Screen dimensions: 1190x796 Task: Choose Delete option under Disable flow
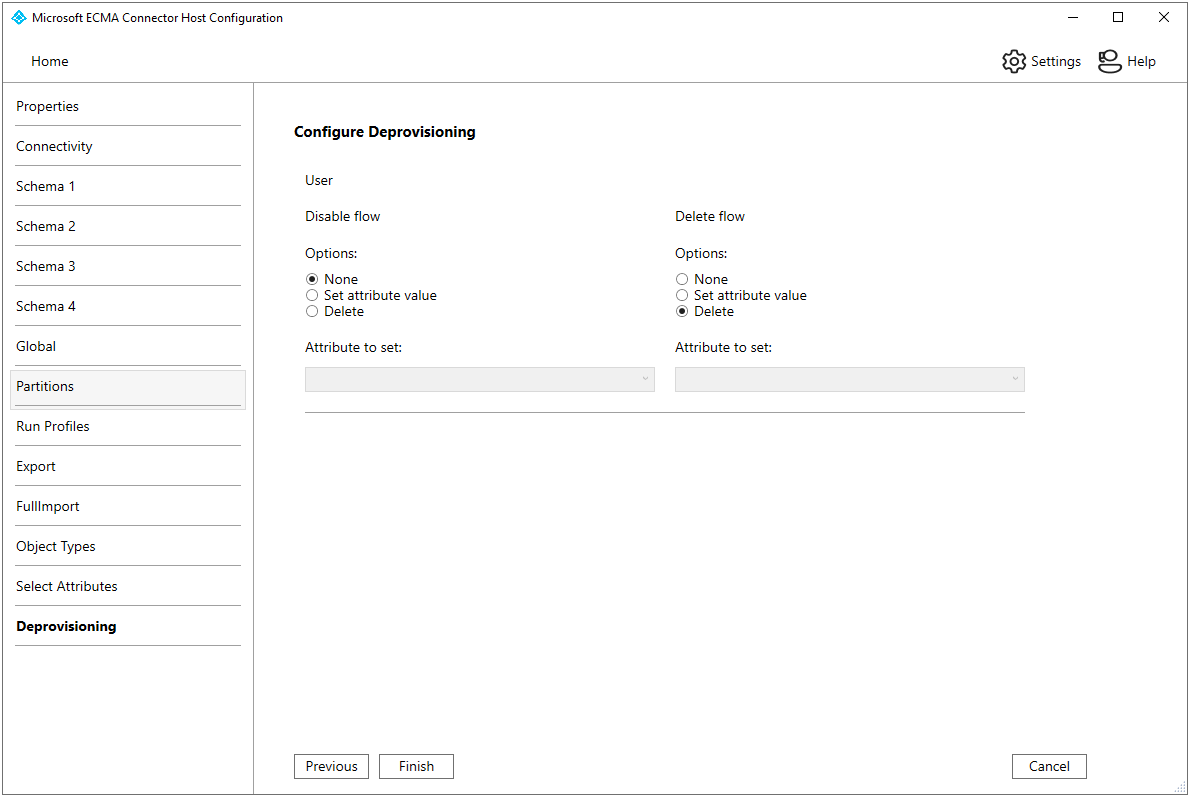tap(312, 311)
